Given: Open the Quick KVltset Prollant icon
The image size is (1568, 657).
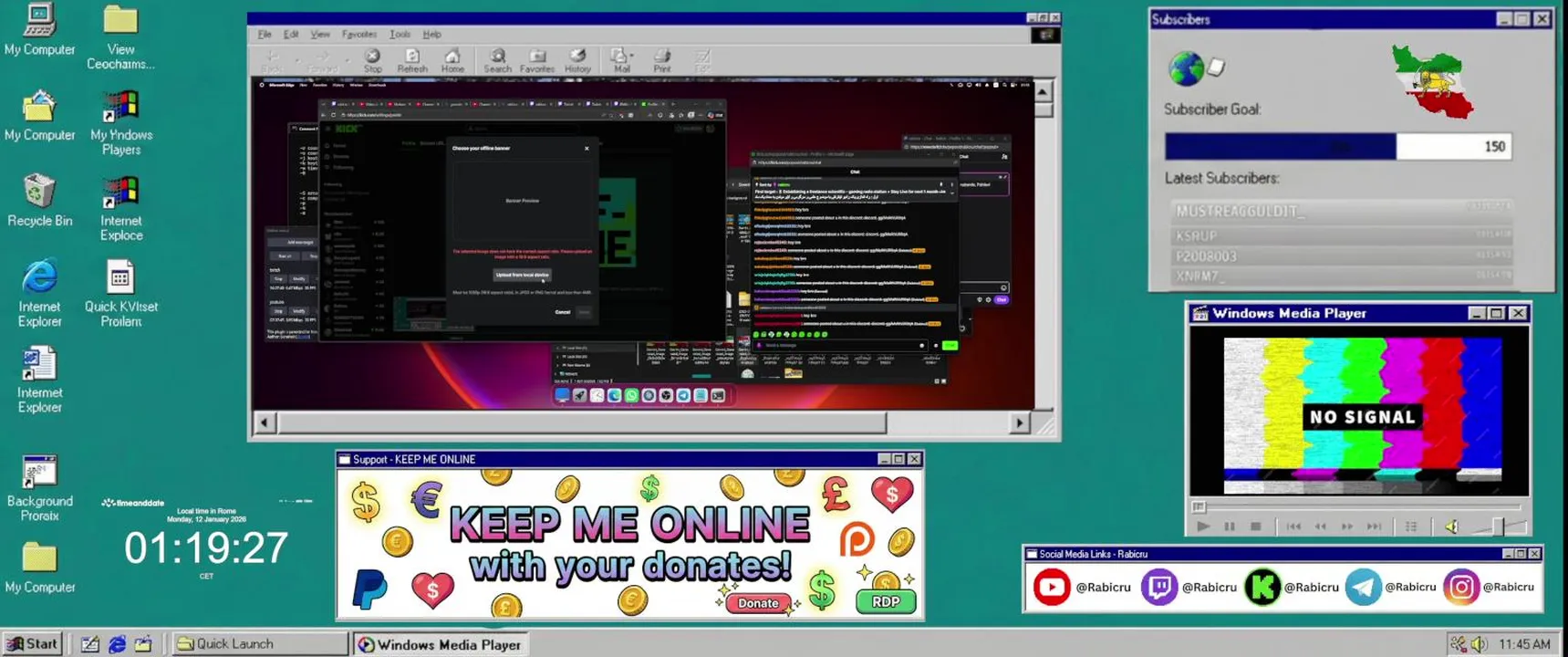Looking at the screenshot, I should click(120, 293).
